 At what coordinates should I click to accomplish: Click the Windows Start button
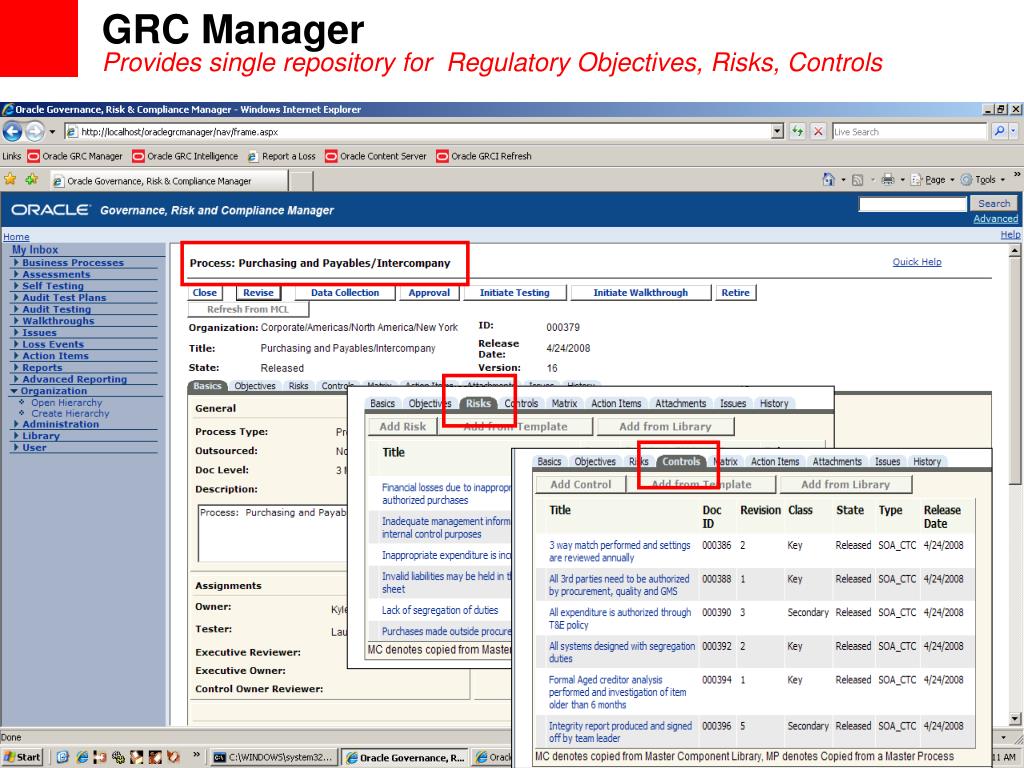click(22, 757)
